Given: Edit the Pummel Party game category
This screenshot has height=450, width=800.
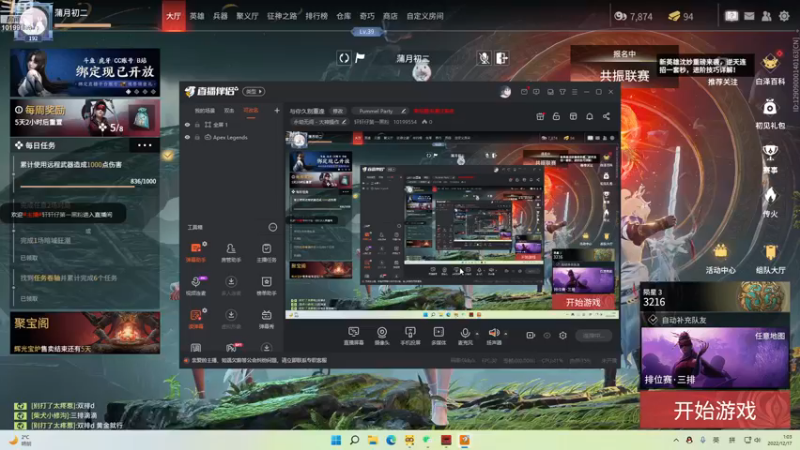Looking at the screenshot, I should tap(404, 111).
